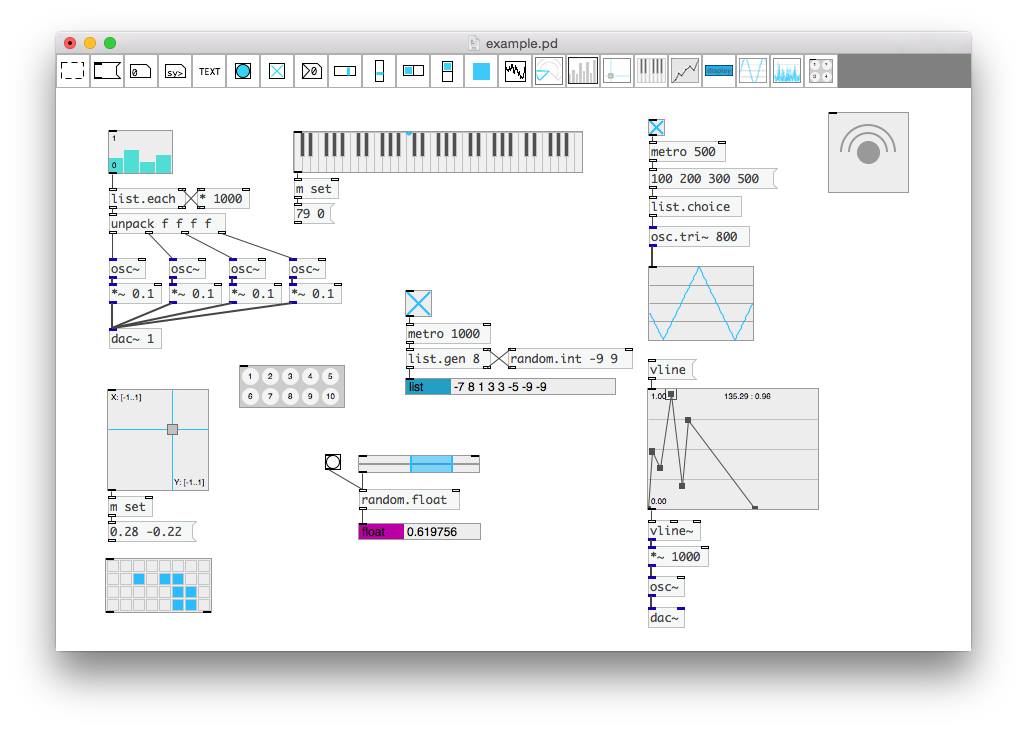Select the bang circle tool in toolbar
The height and width of the screenshot is (731, 1027).
coord(243,71)
